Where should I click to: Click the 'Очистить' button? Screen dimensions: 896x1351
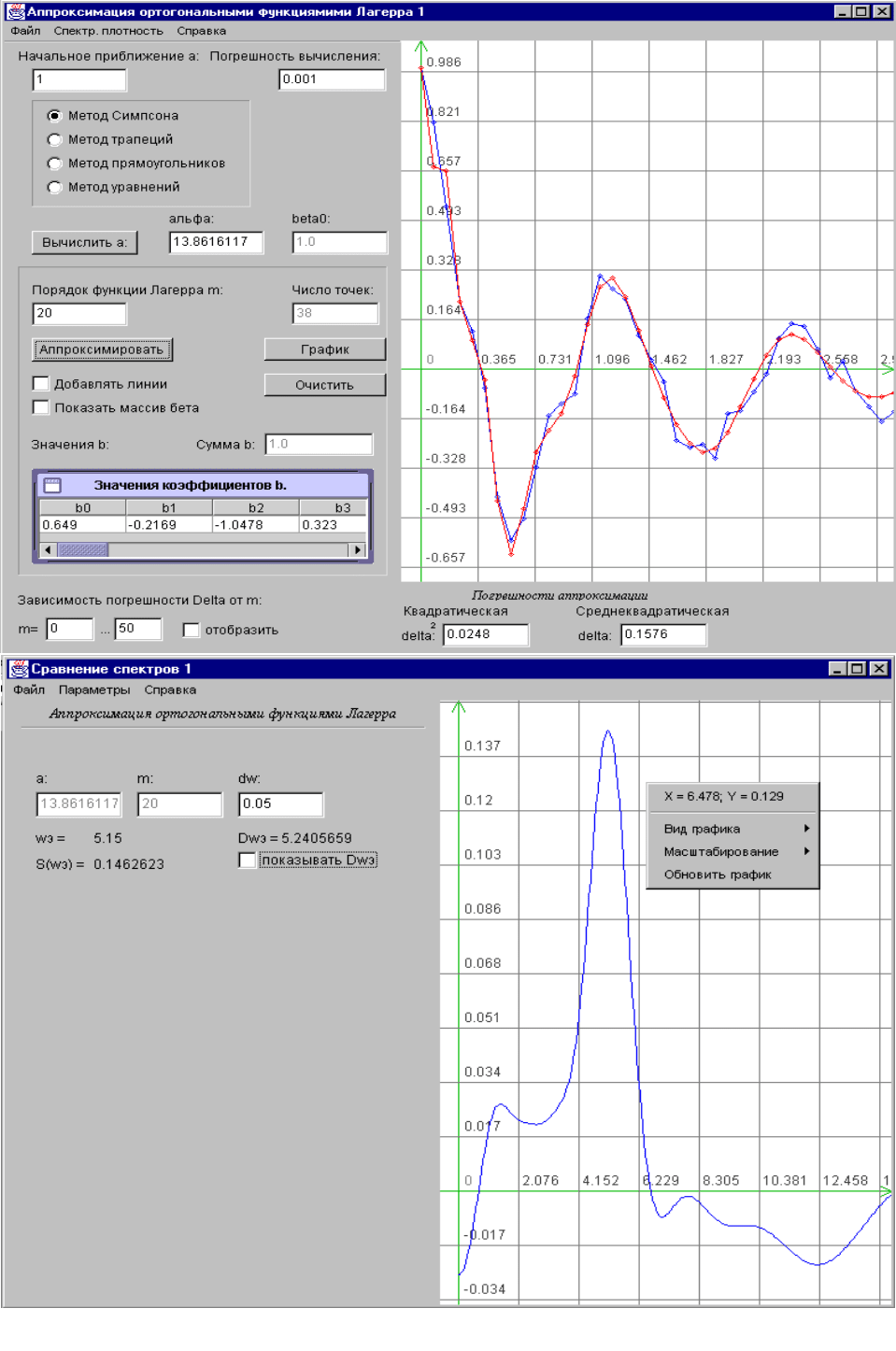[x=325, y=385]
